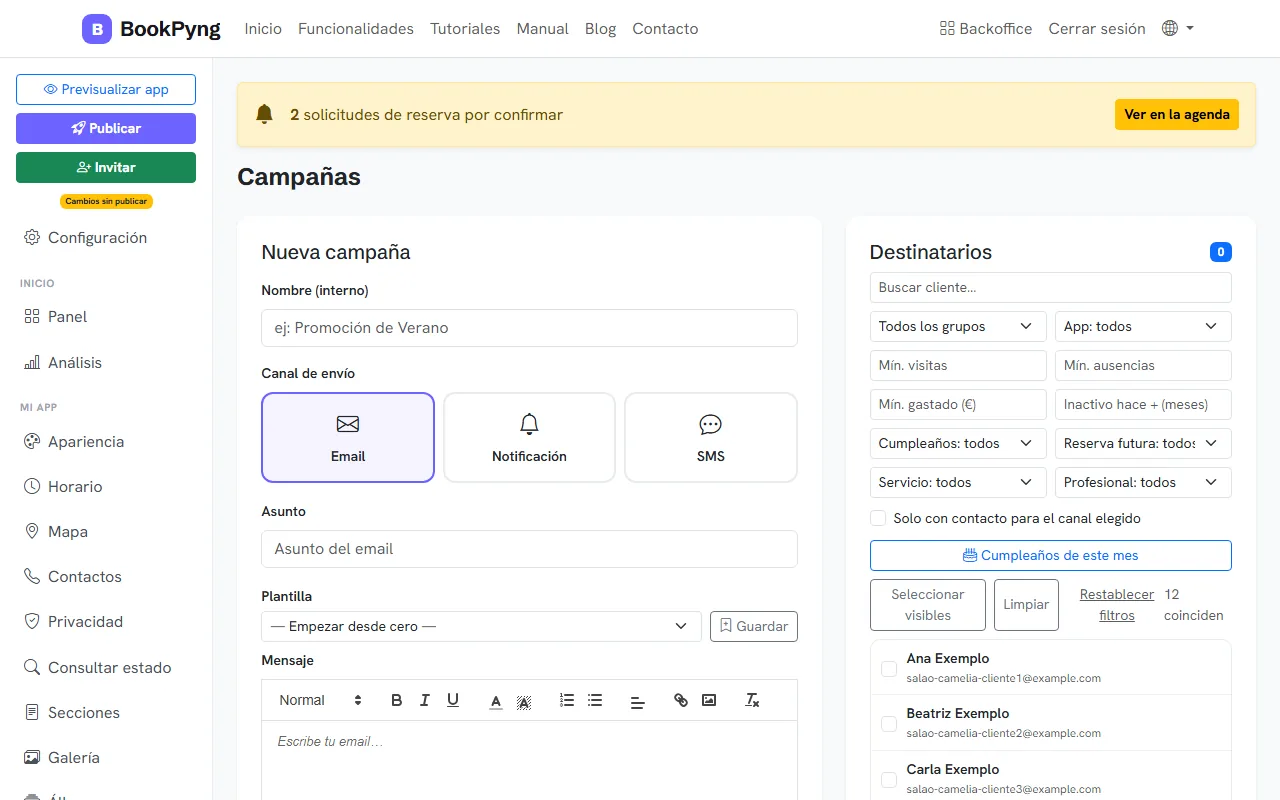Open language globe menu in header
Image resolution: width=1280 pixels, height=800 pixels.
point(1178,29)
